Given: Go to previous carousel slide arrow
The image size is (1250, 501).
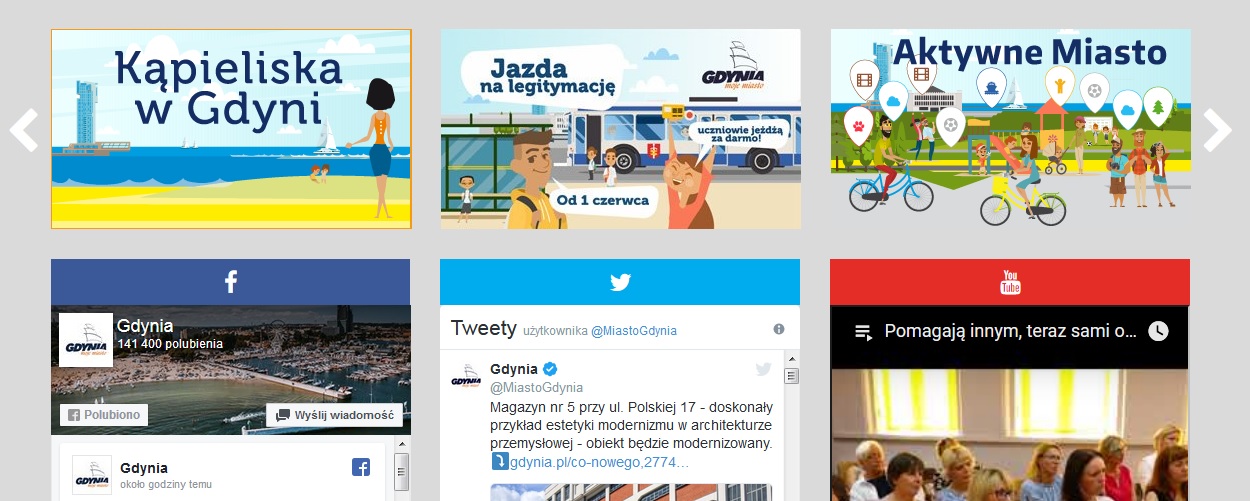Looking at the screenshot, I should coord(24,130).
